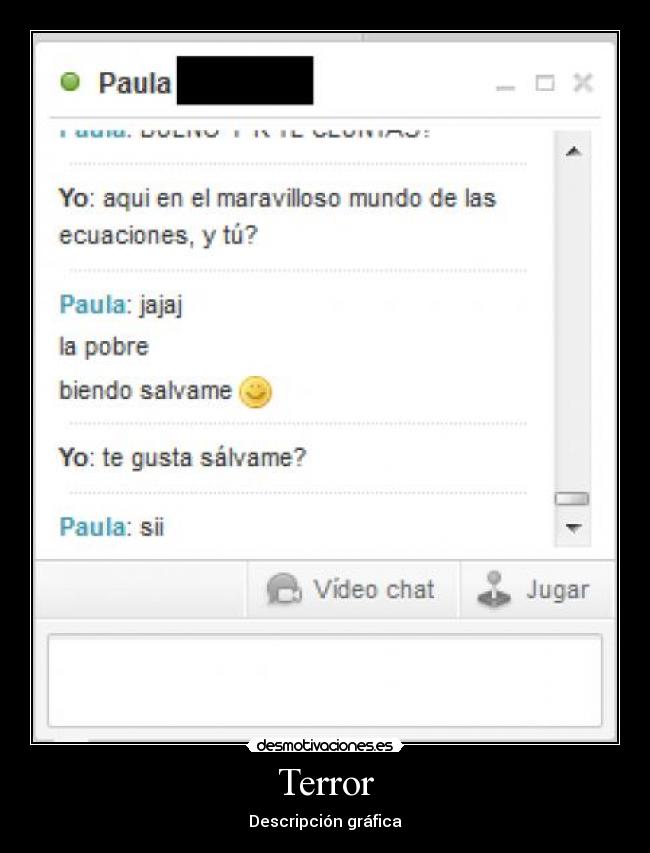Focus the message text input box

point(325,680)
